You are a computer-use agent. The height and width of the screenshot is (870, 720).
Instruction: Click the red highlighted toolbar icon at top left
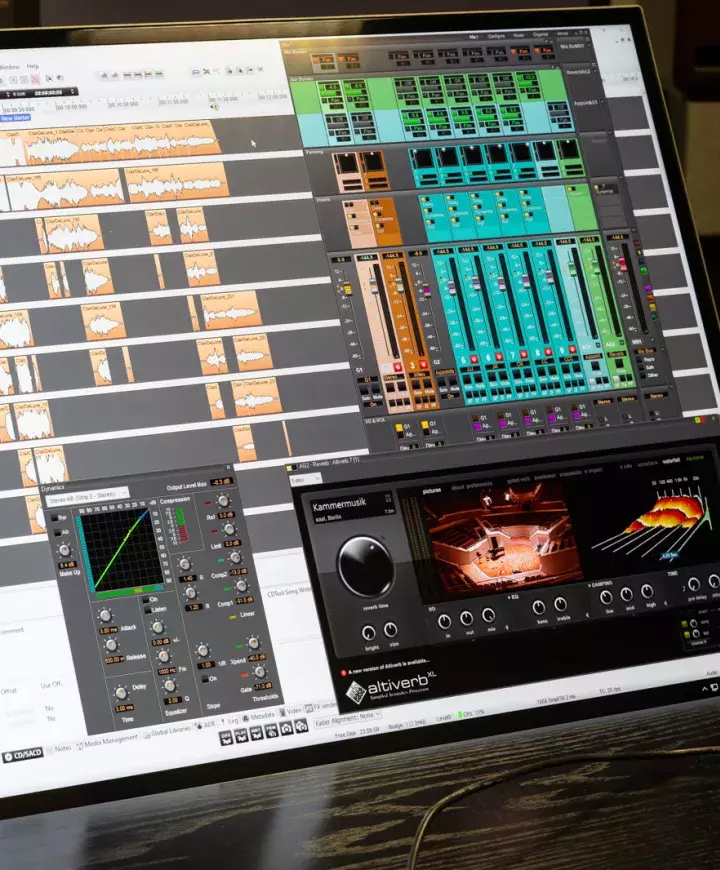(x=36, y=80)
